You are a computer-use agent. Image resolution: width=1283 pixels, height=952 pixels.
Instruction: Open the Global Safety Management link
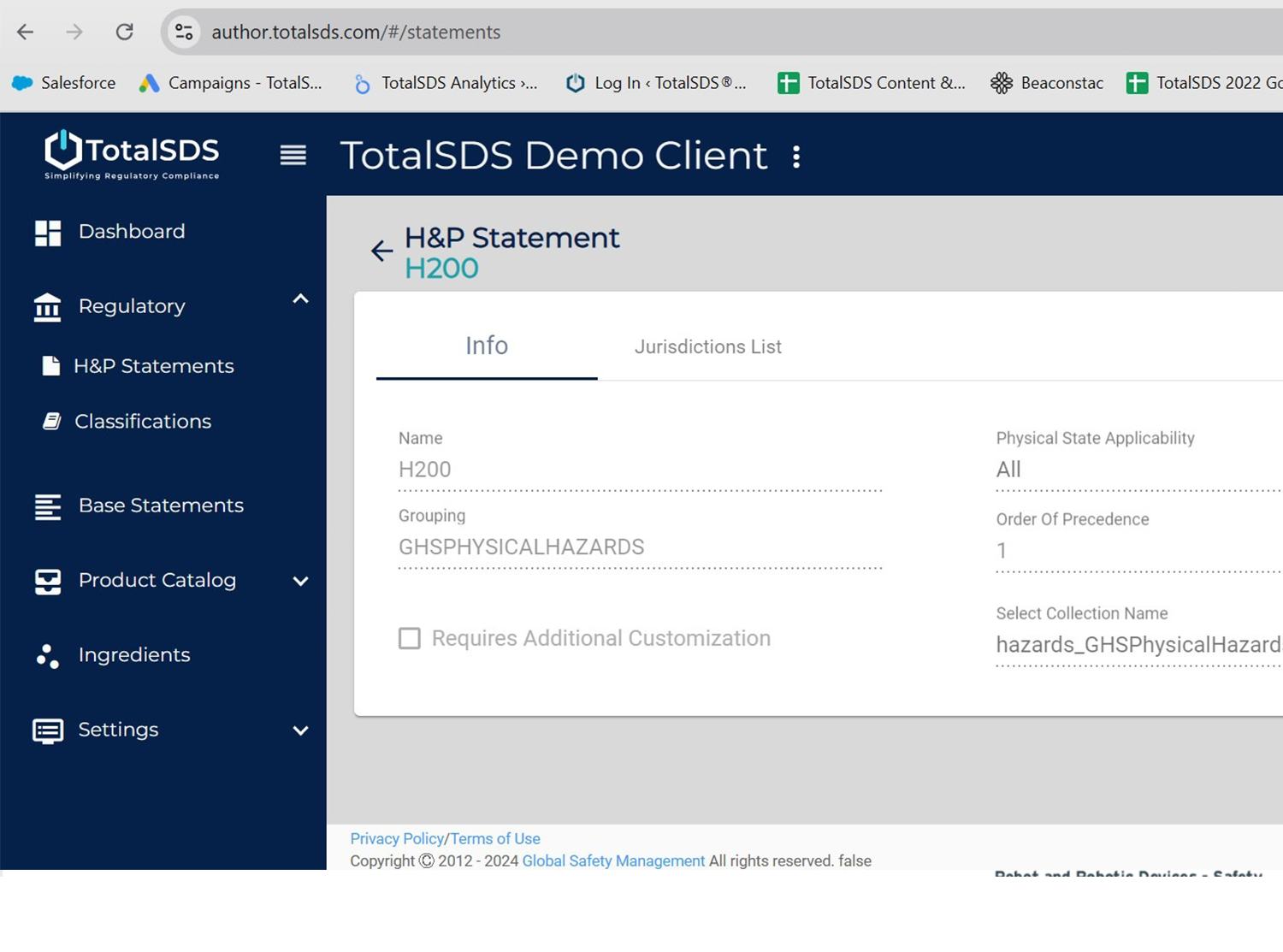[x=613, y=861]
